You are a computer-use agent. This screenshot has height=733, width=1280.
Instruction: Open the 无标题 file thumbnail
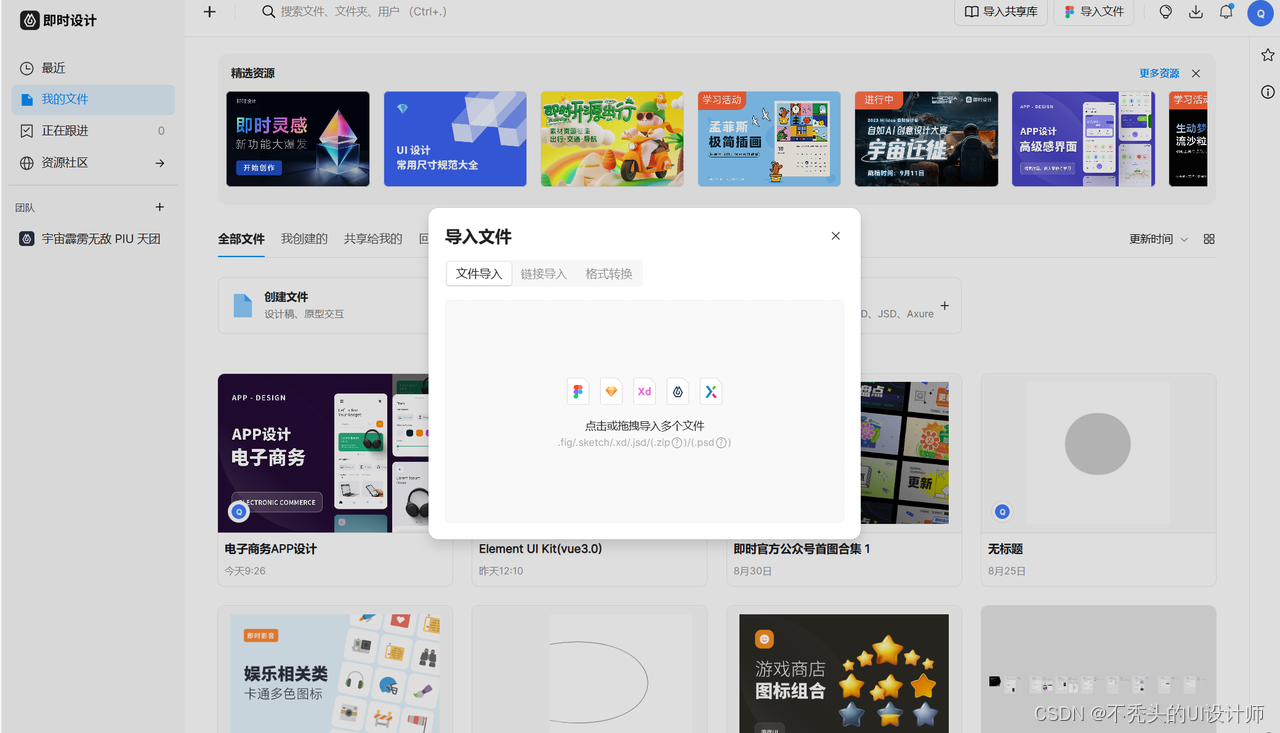(x=1098, y=453)
